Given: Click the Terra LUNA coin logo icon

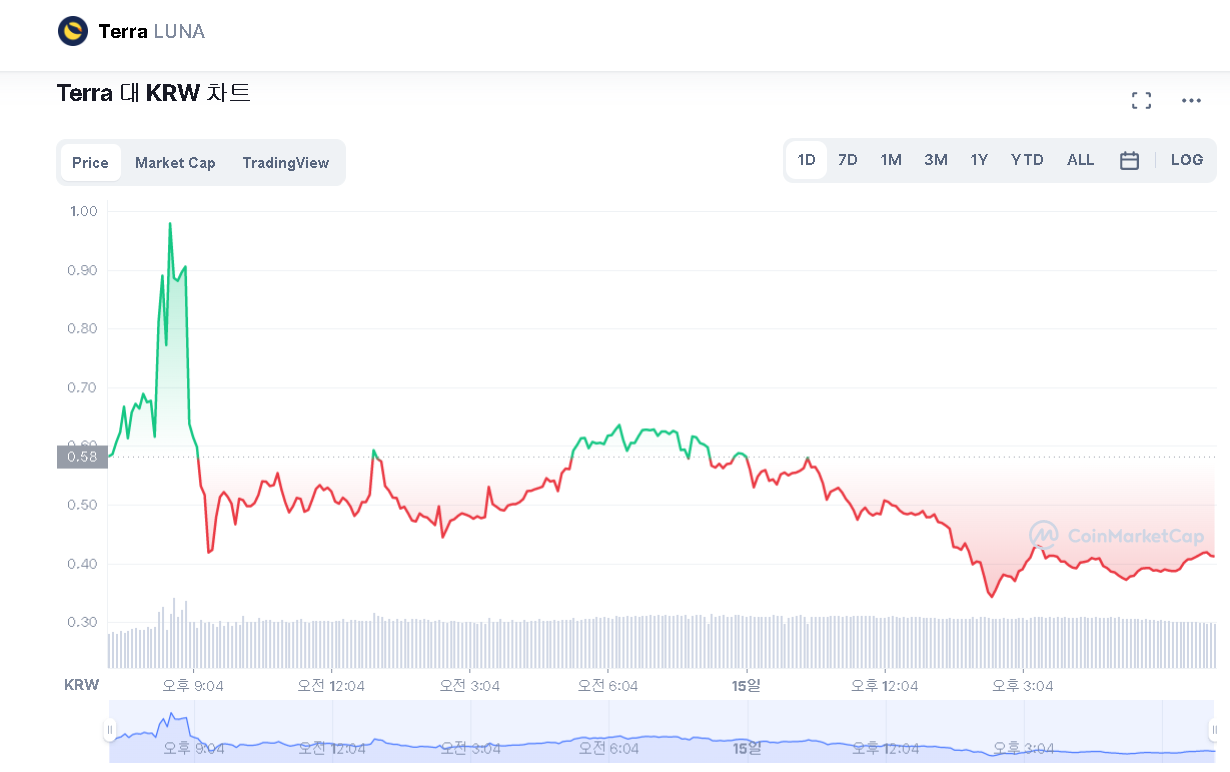Looking at the screenshot, I should [73, 32].
